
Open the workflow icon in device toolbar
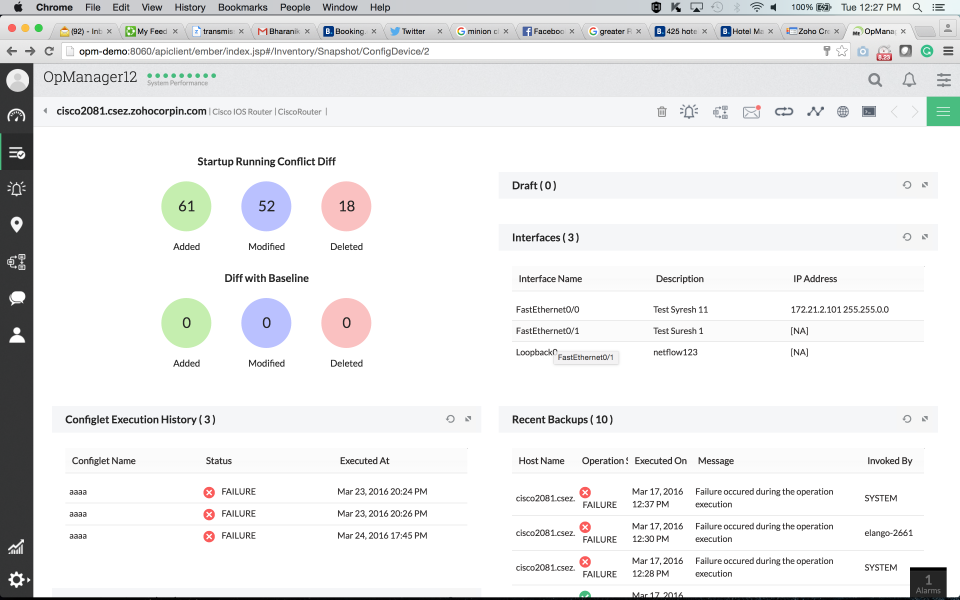tap(720, 111)
